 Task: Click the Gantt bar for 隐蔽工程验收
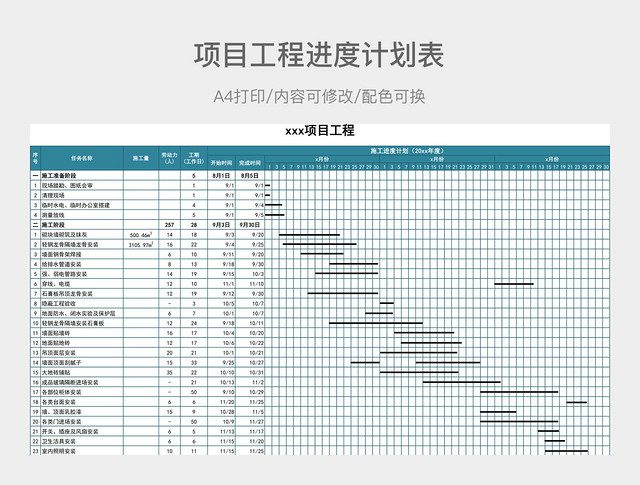(387, 303)
